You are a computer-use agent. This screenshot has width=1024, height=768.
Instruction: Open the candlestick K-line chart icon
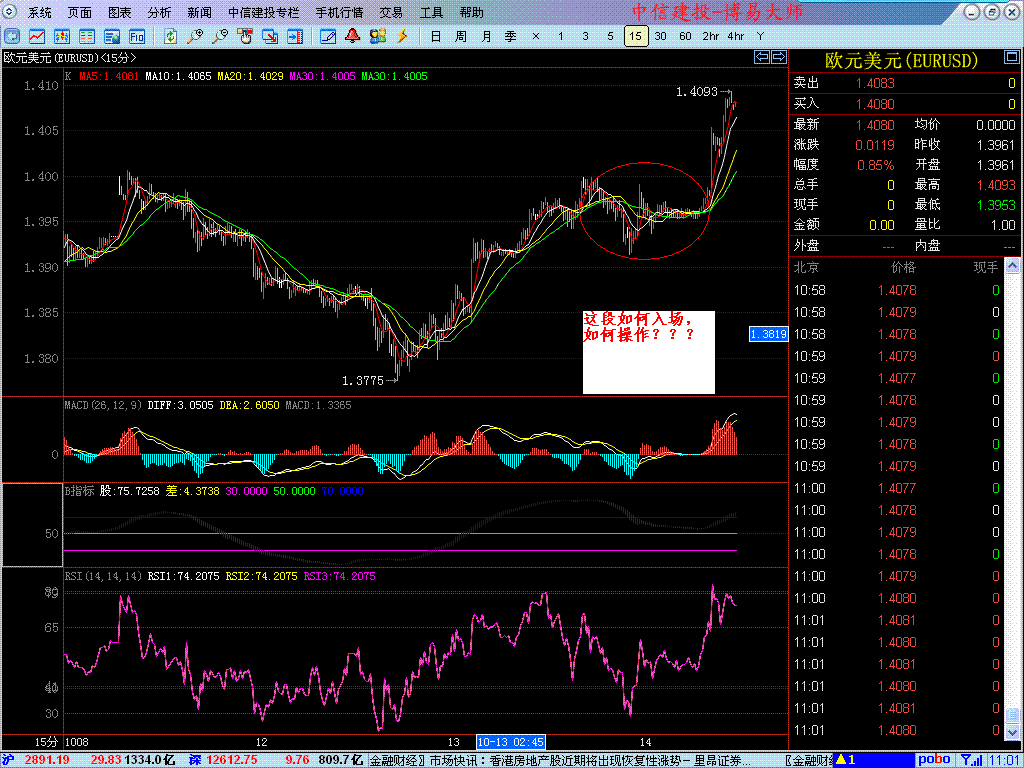[x=62, y=37]
